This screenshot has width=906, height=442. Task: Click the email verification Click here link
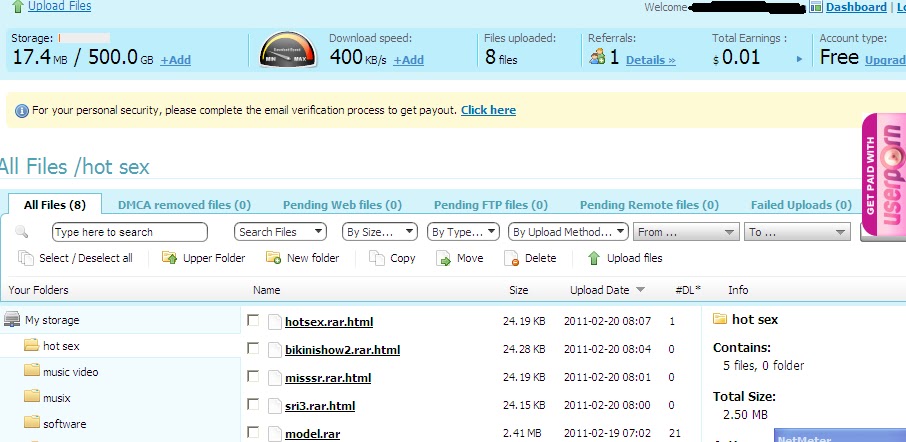pos(488,110)
